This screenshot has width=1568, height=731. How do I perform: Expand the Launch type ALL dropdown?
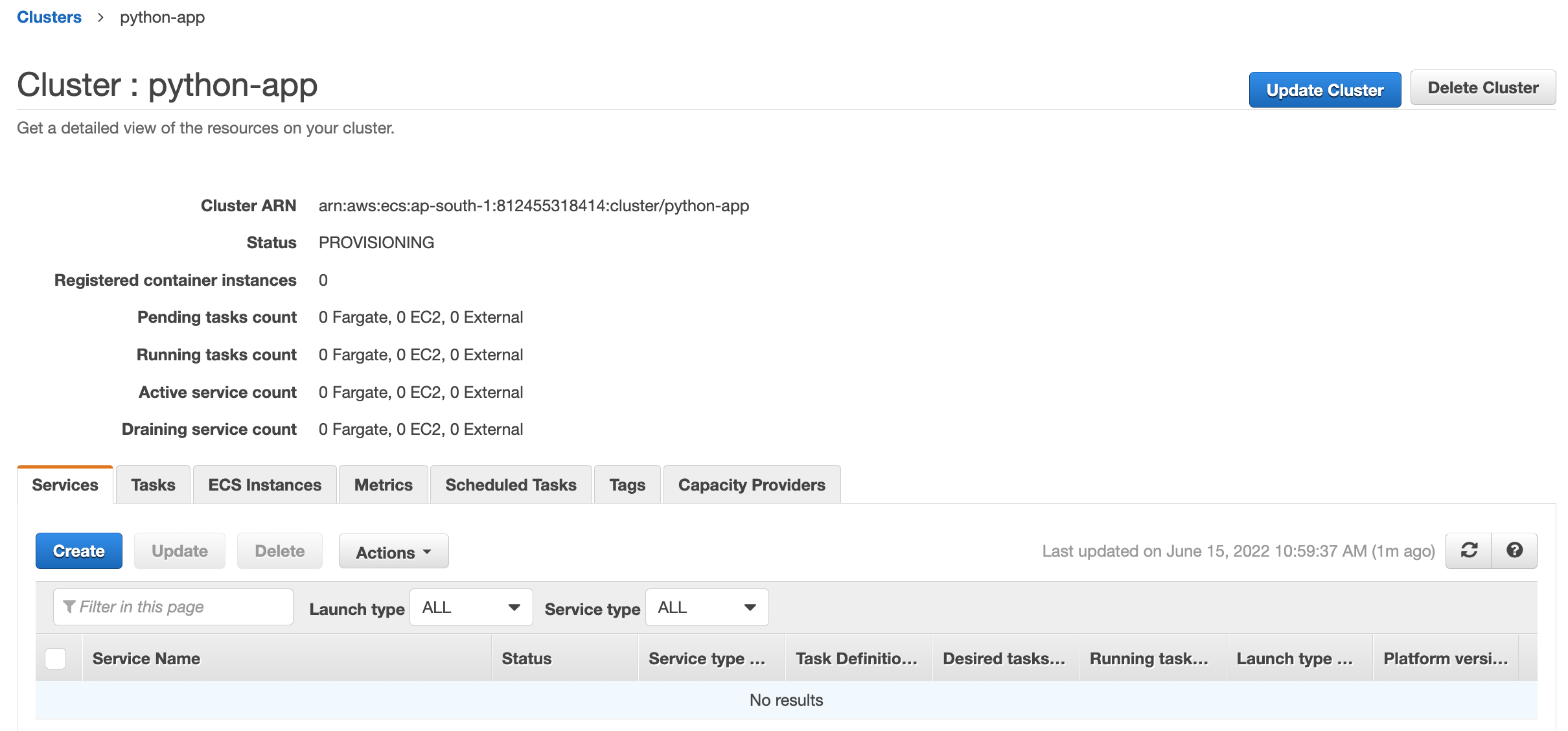[470, 607]
